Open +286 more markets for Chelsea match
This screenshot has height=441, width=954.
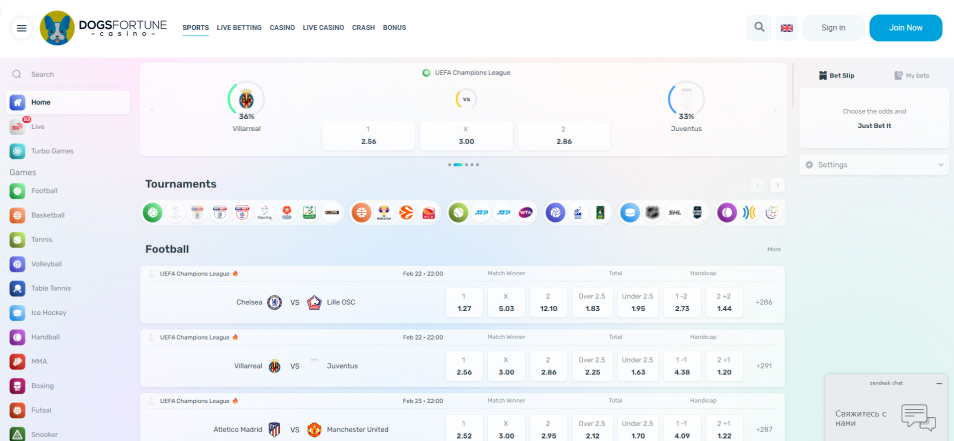(x=764, y=302)
